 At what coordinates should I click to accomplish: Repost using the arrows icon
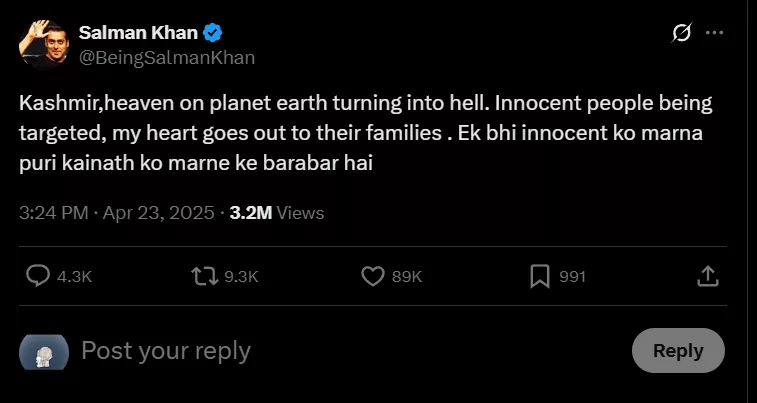(x=205, y=276)
